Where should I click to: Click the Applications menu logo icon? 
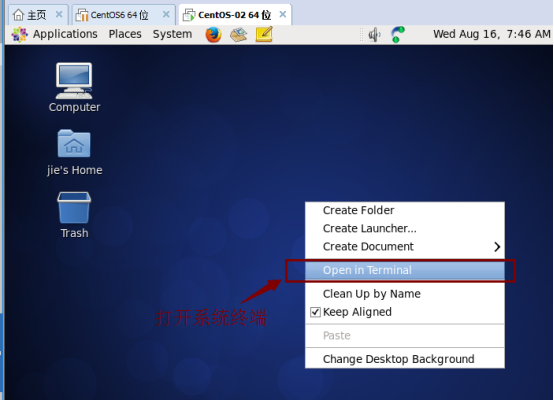coord(19,34)
